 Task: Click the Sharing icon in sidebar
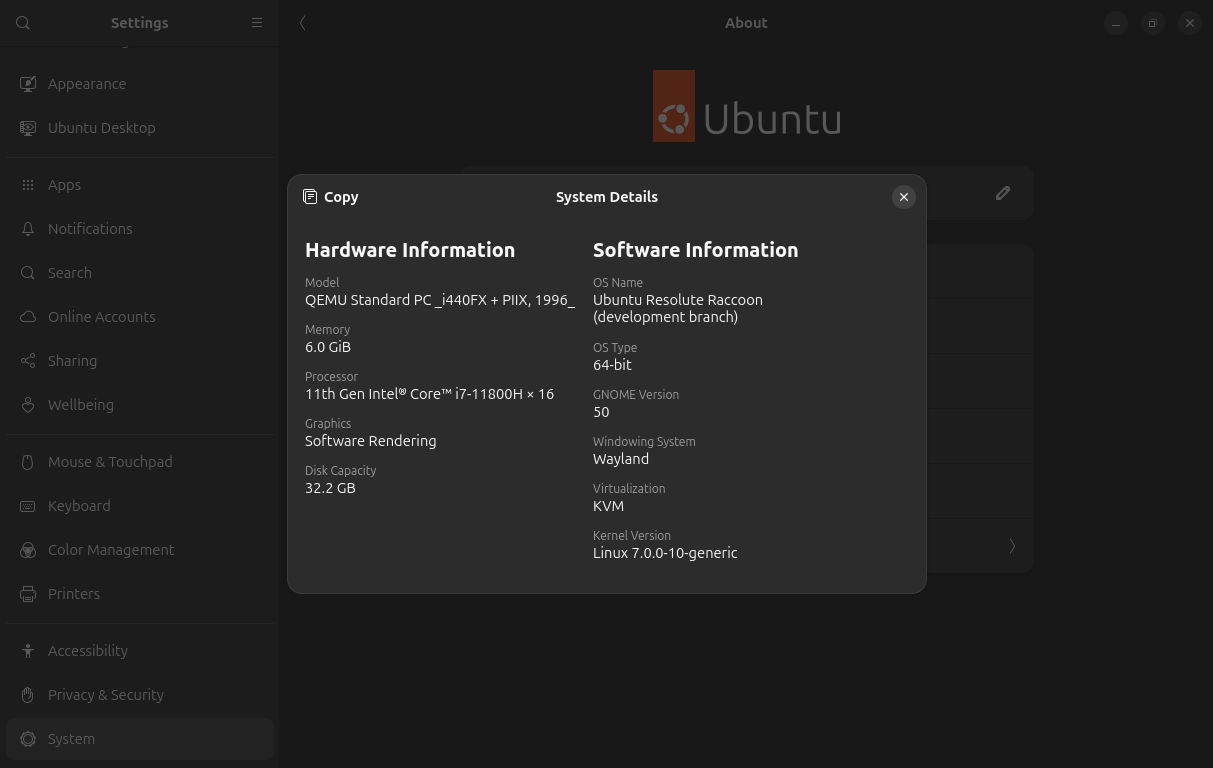click(x=28, y=361)
